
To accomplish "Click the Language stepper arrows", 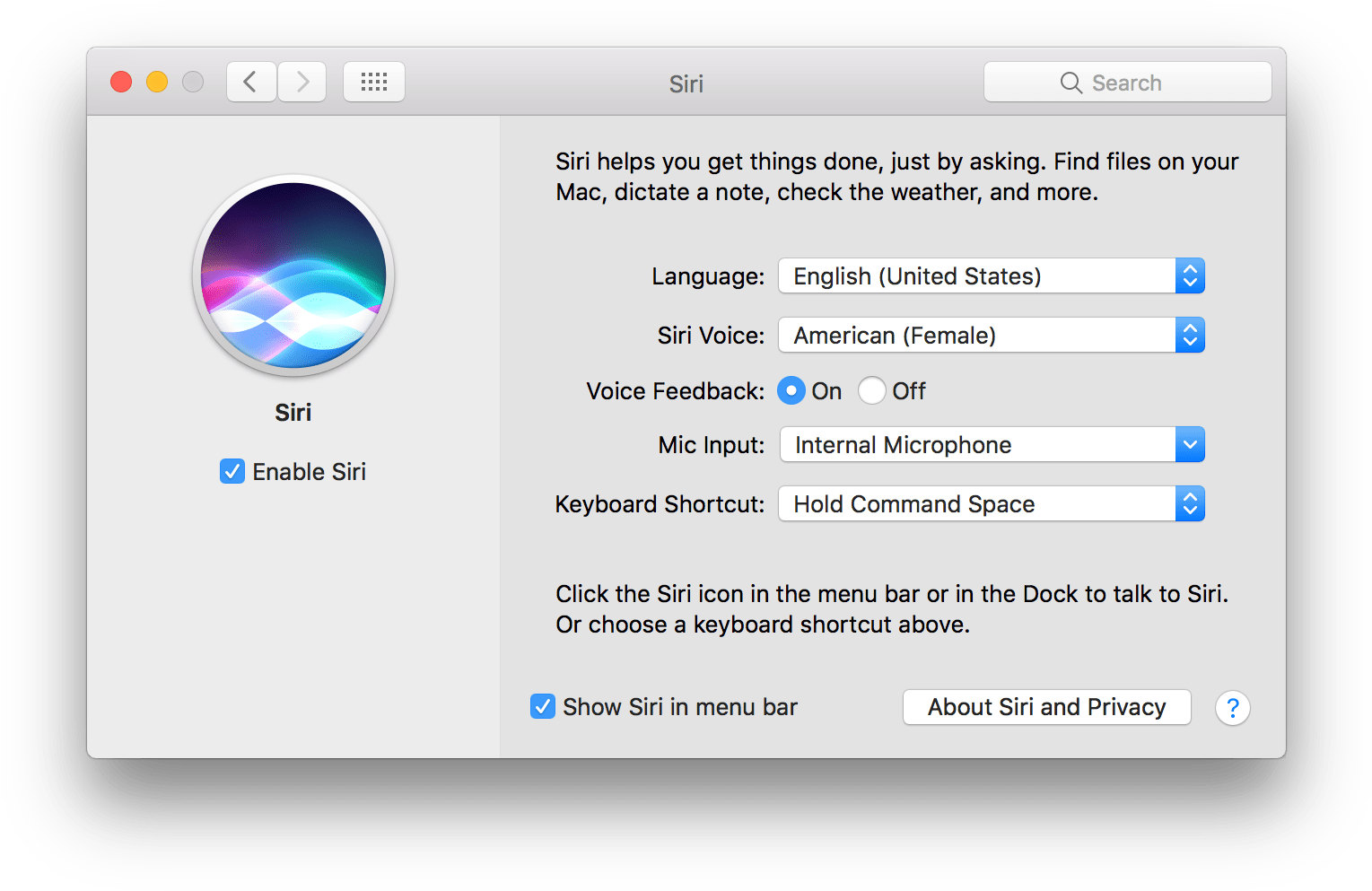I will (x=1190, y=275).
